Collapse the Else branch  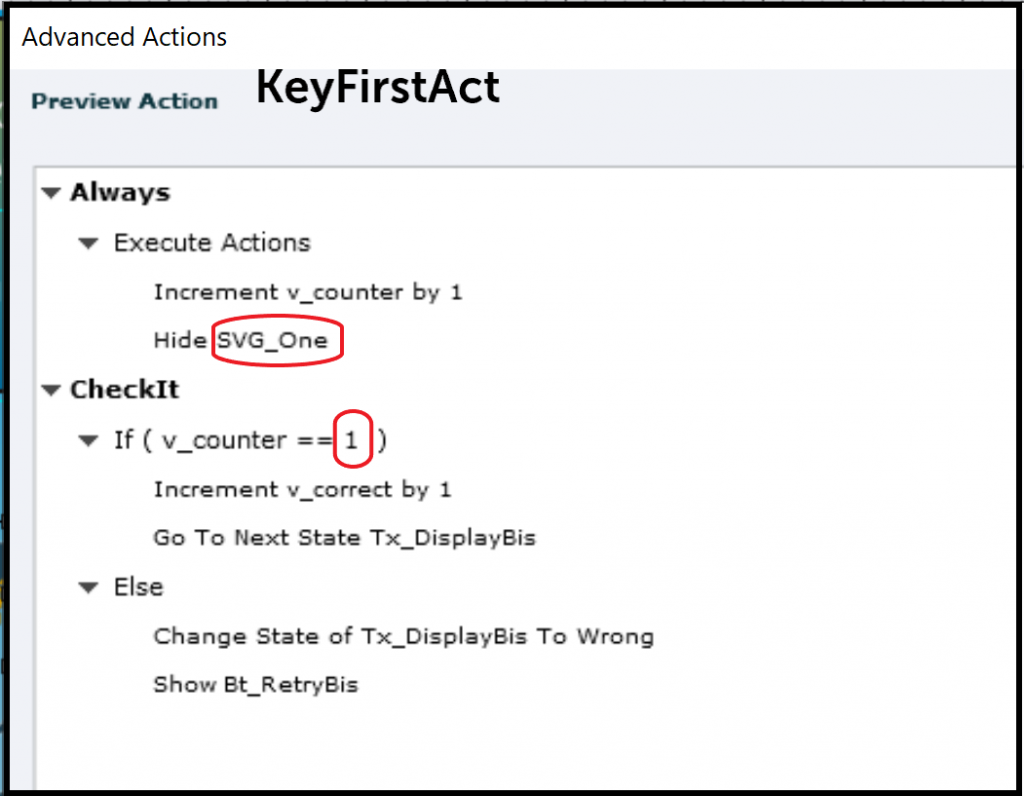point(88,587)
